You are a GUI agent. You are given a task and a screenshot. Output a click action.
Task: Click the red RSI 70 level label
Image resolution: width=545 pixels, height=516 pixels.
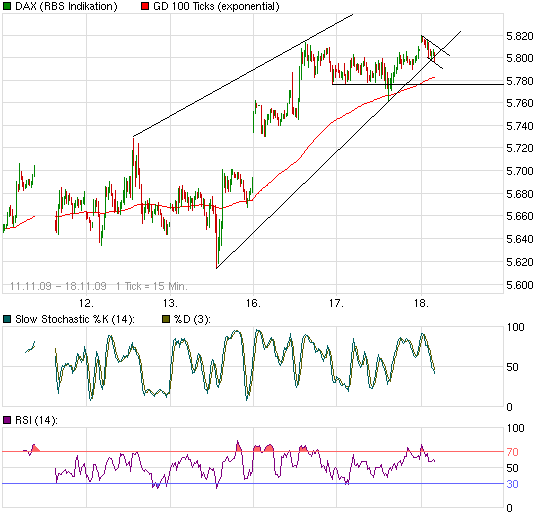(512, 452)
